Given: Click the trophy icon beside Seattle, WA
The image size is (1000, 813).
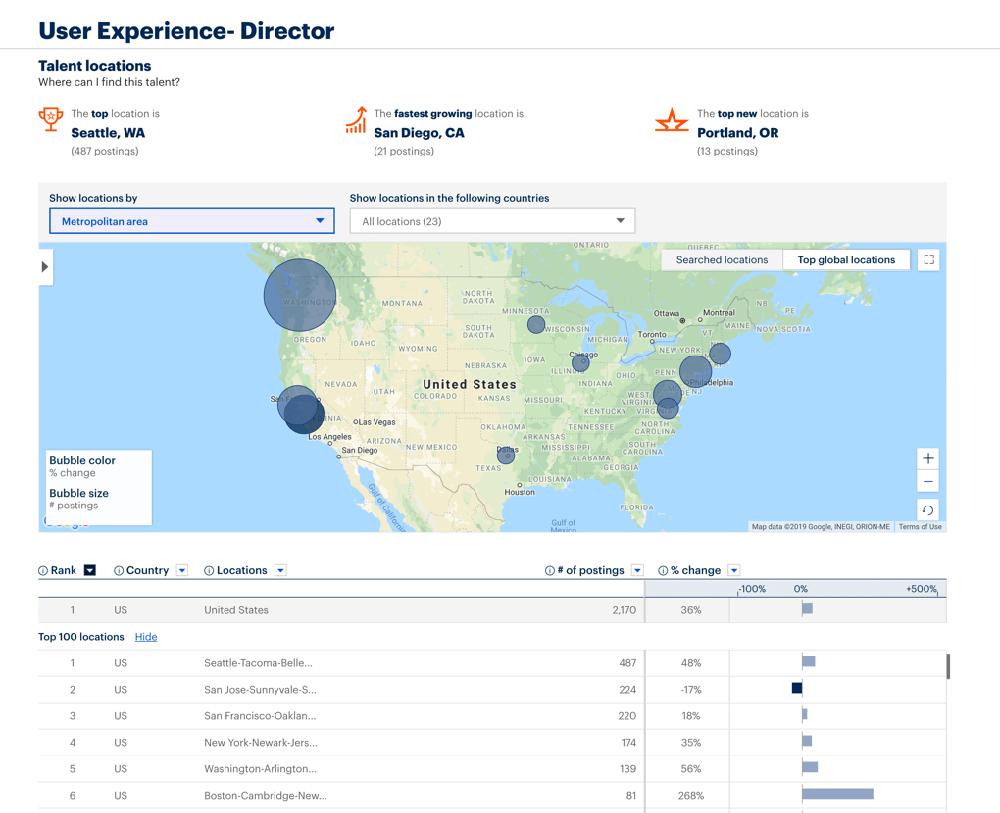Looking at the screenshot, I should pyautogui.click(x=51, y=118).
